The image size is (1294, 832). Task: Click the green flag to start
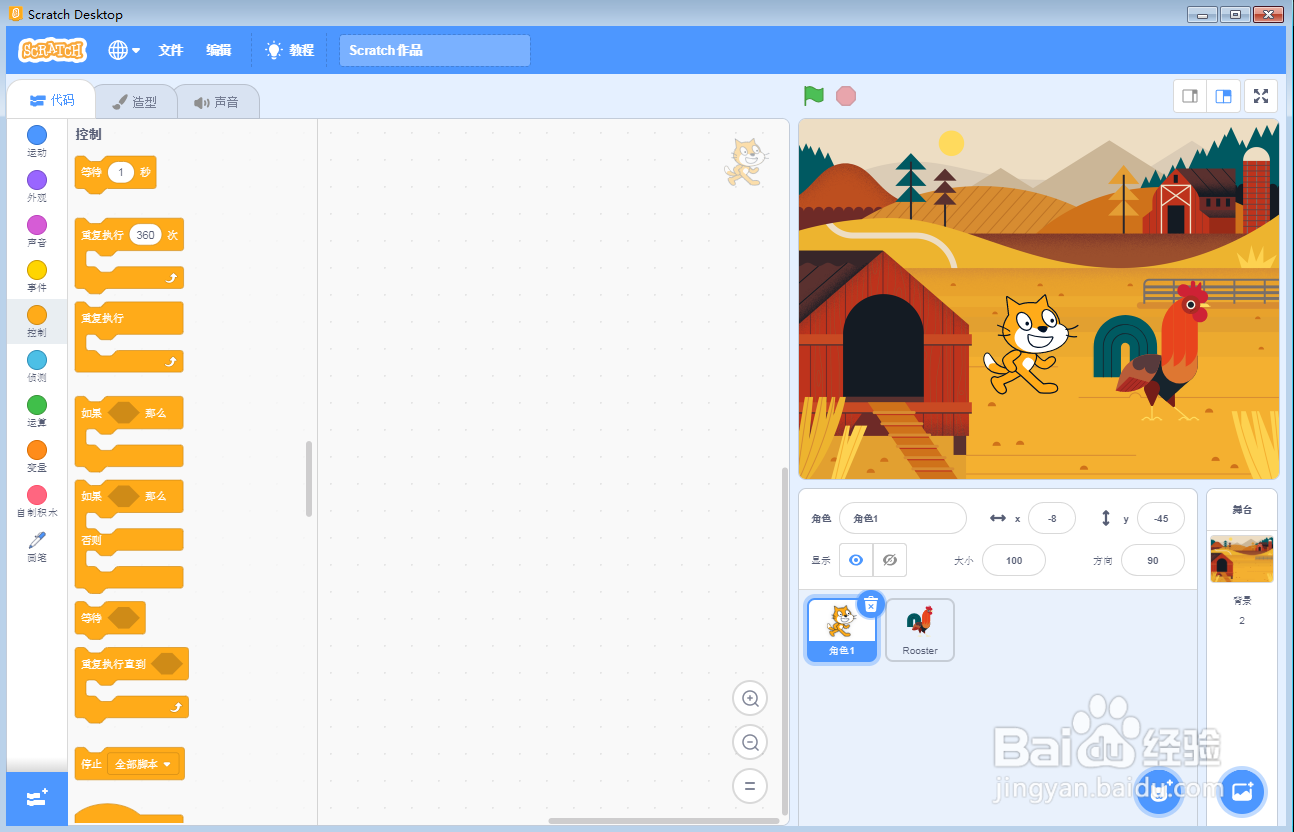pos(814,96)
